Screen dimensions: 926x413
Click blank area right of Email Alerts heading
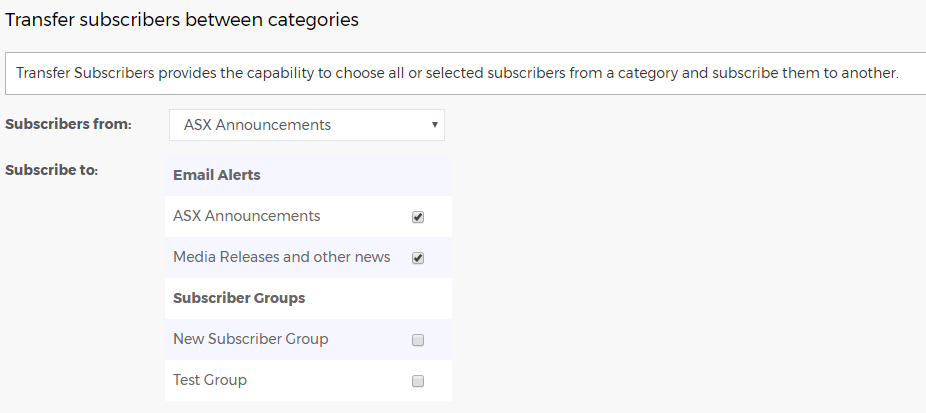354,175
